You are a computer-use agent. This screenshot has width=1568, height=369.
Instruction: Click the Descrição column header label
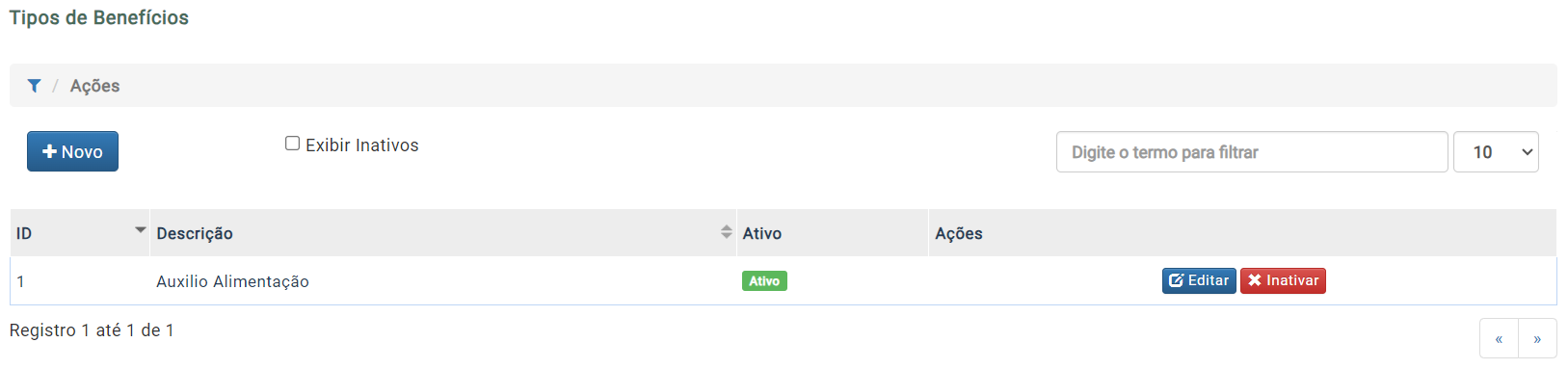195,233
